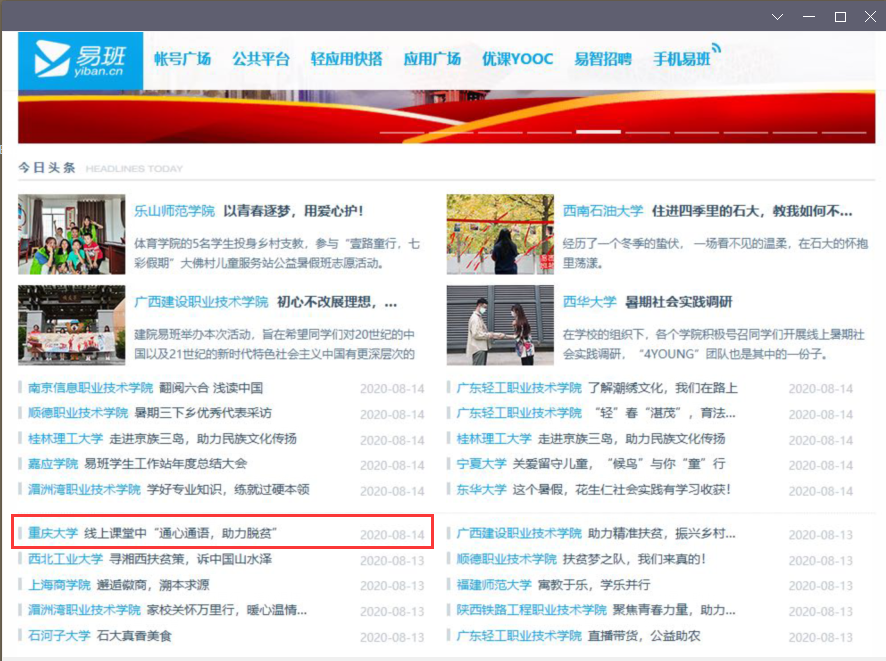This screenshot has height=661, width=886.
Task: Click the 嘉应学院 school link
Action: (53, 464)
